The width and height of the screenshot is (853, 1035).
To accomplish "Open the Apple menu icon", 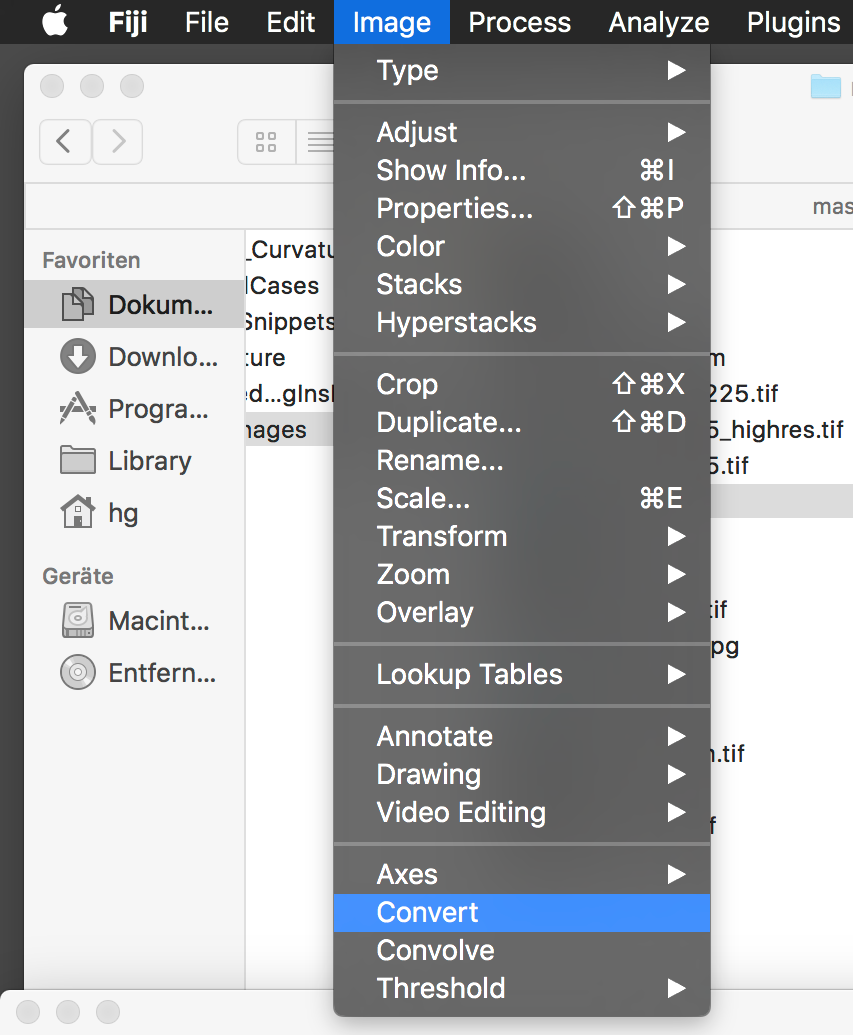I will coord(55,22).
